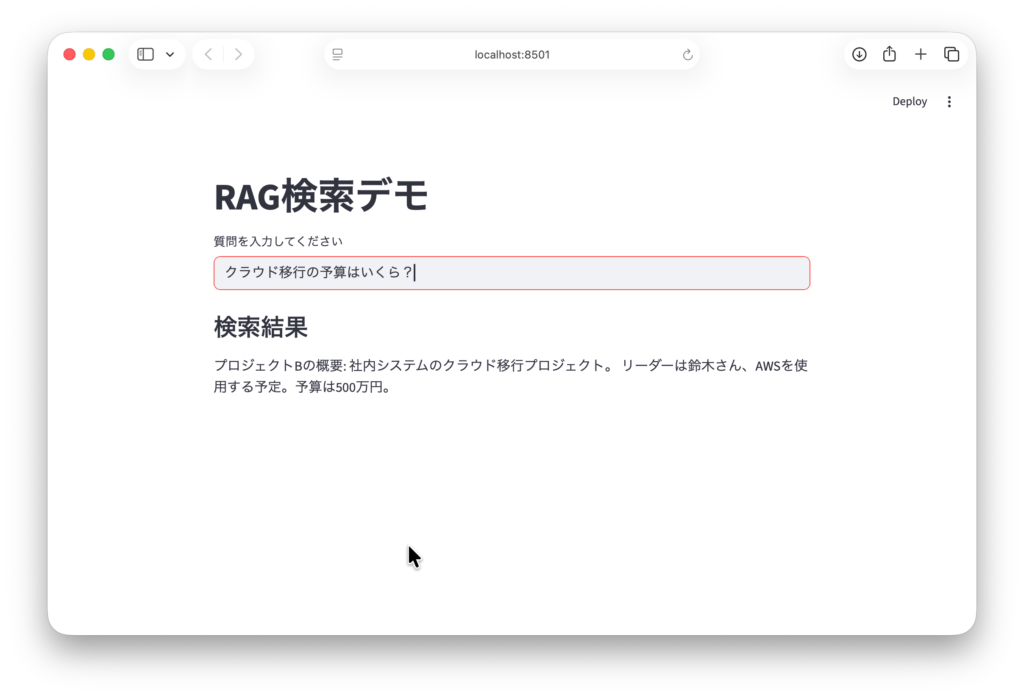Open a new tab with the plus icon
1024x698 pixels.
[x=921, y=54]
